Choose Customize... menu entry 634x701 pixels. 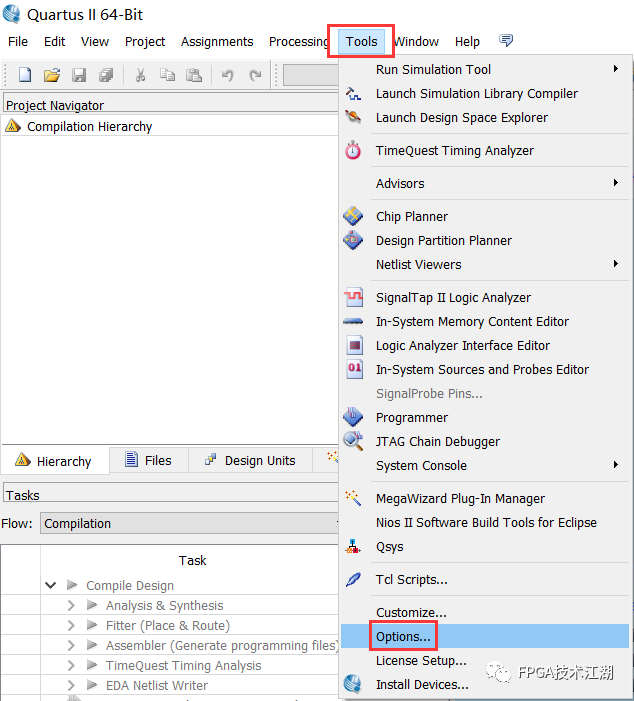click(x=411, y=612)
